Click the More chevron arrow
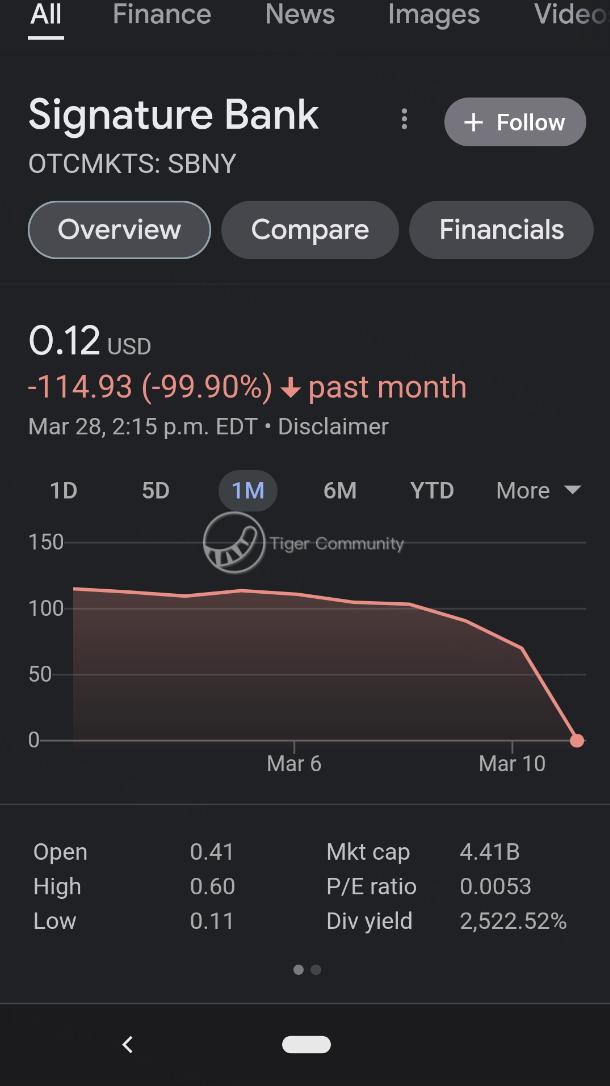The width and height of the screenshot is (610, 1086). coord(571,491)
